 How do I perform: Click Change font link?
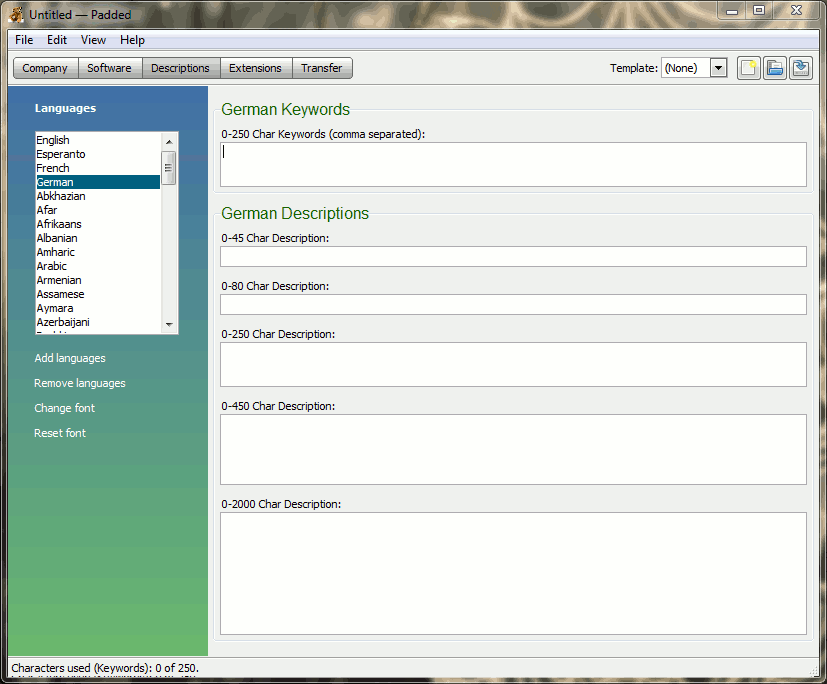[x=65, y=408]
